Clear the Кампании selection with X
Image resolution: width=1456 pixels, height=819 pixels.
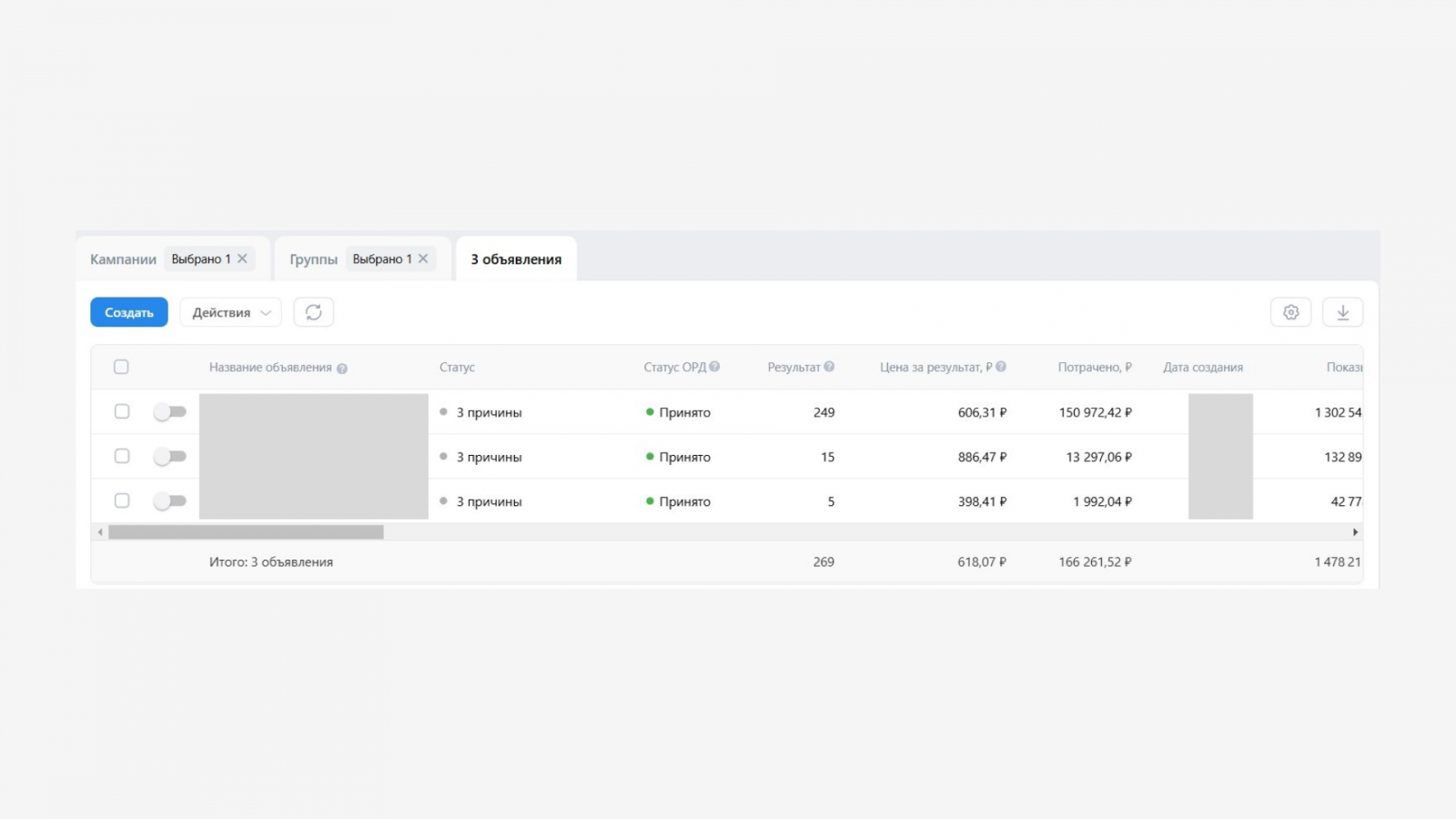click(x=242, y=258)
